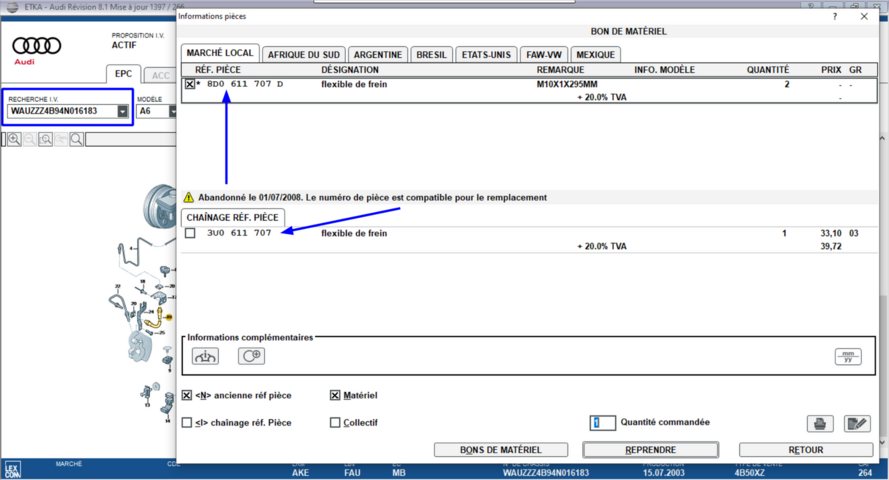Image resolution: width=889 pixels, height=480 pixels.
Task: Click the ETKA application icon in title bar
Action: pyautogui.click(x=12, y=7)
